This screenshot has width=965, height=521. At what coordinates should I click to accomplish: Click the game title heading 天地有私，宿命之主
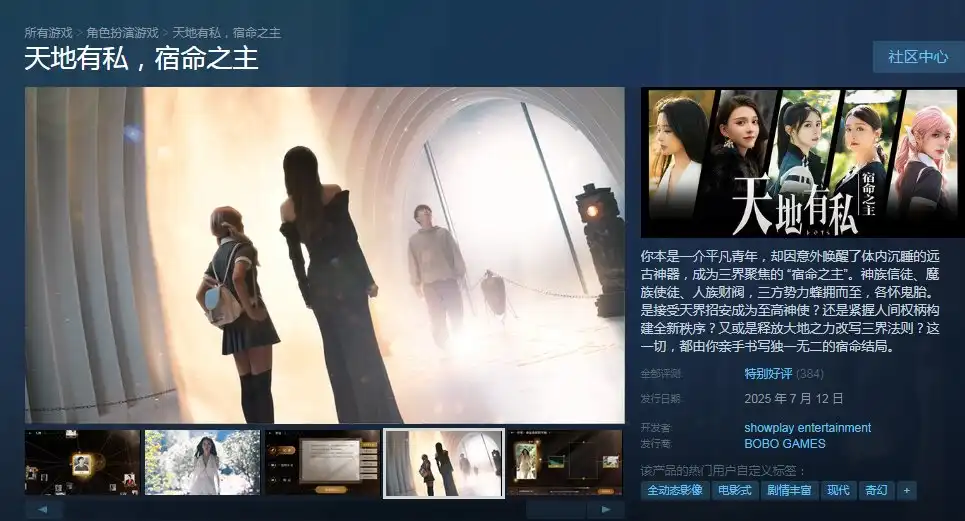142,59
